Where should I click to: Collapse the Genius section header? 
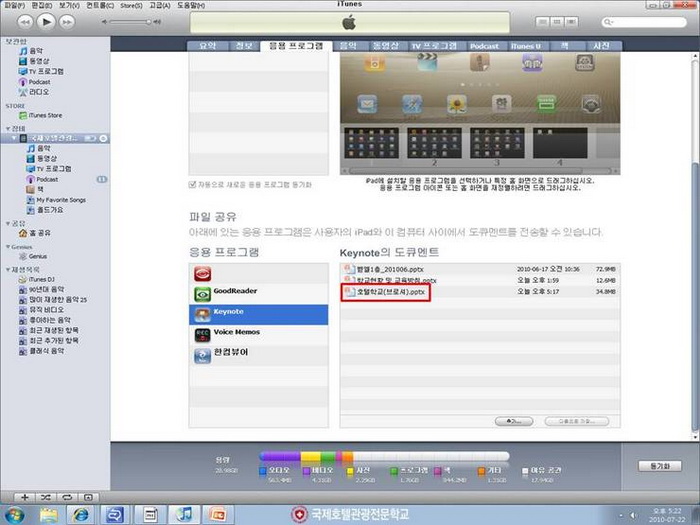(x=8, y=246)
